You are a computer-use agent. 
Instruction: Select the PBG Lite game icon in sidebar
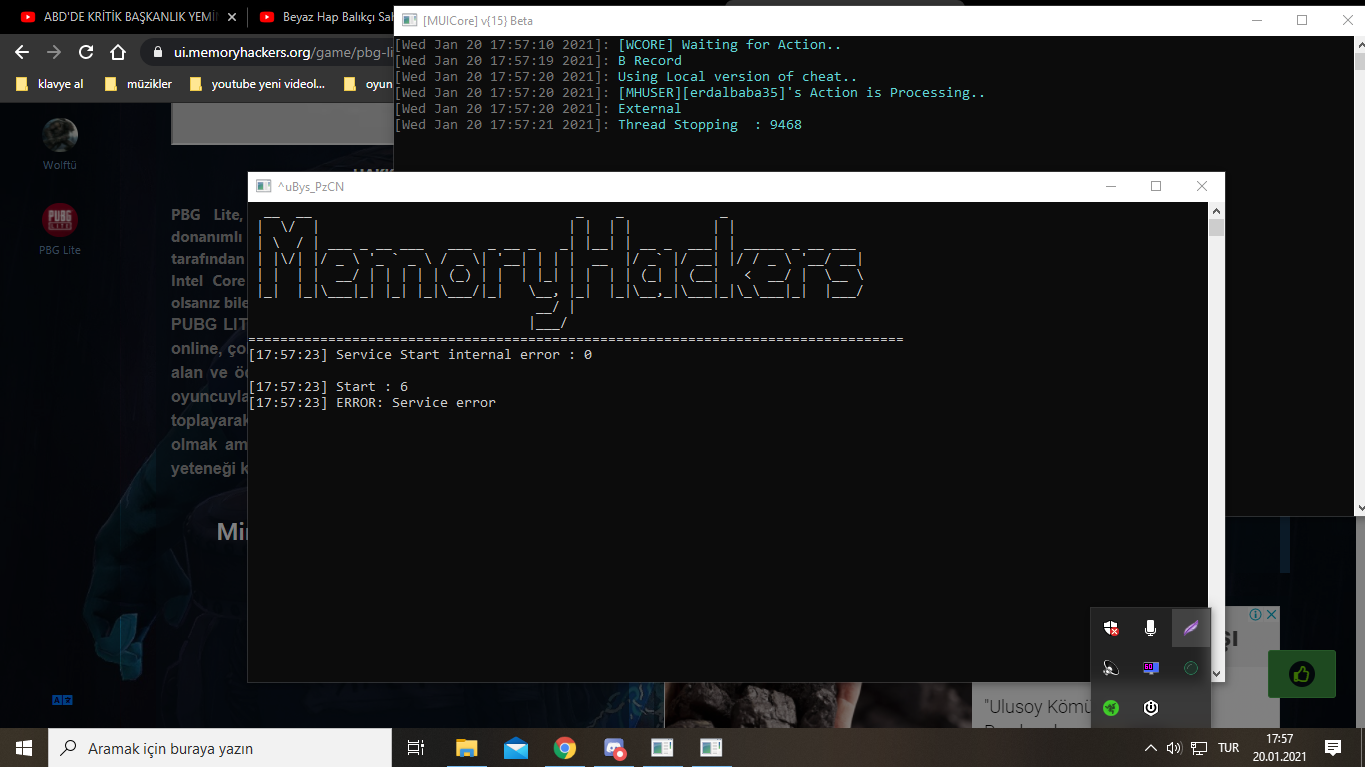click(x=60, y=220)
